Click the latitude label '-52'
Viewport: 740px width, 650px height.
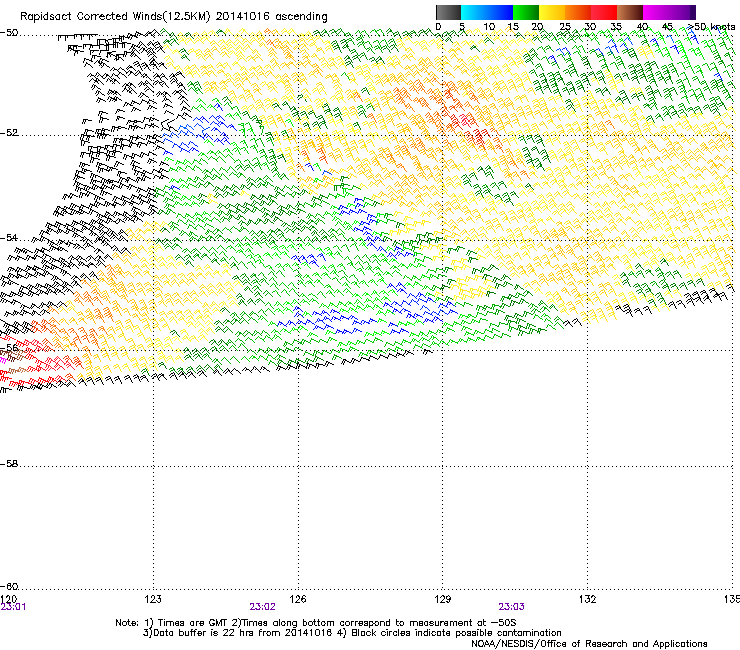tap(9, 133)
